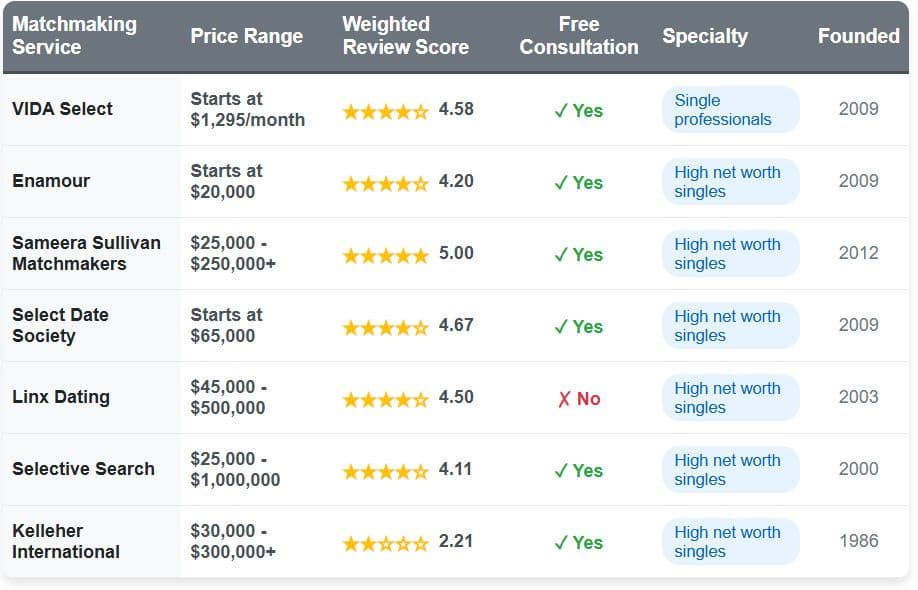Click the star rating for VIDA Select
Screen dimensions: 918x590
pyautogui.click(x=385, y=111)
